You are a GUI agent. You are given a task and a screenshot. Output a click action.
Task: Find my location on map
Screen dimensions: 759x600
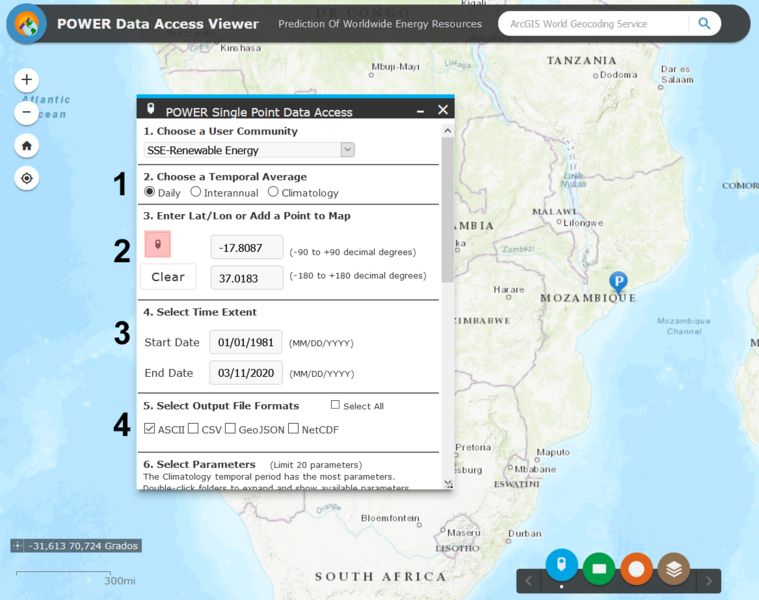click(x=27, y=179)
